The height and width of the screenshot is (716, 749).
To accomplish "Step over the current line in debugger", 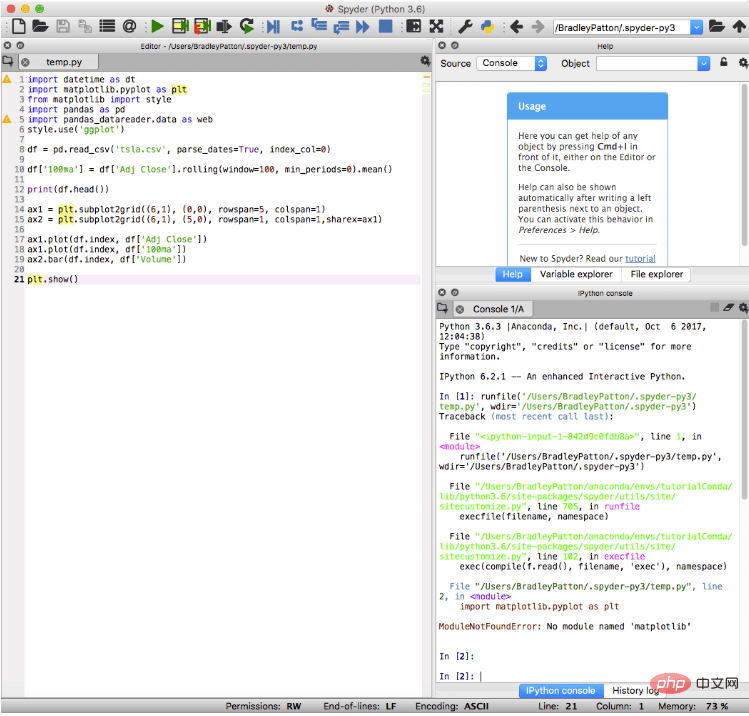I will [297, 26].
